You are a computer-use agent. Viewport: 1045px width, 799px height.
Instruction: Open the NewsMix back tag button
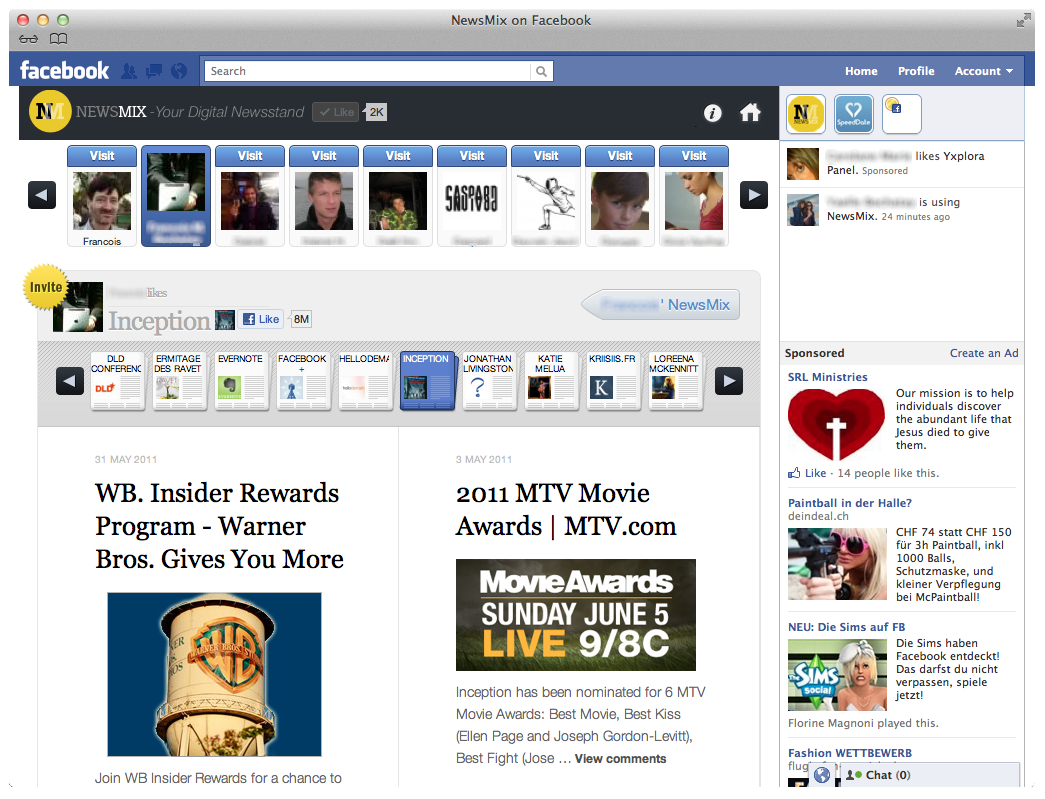(661, 305)
